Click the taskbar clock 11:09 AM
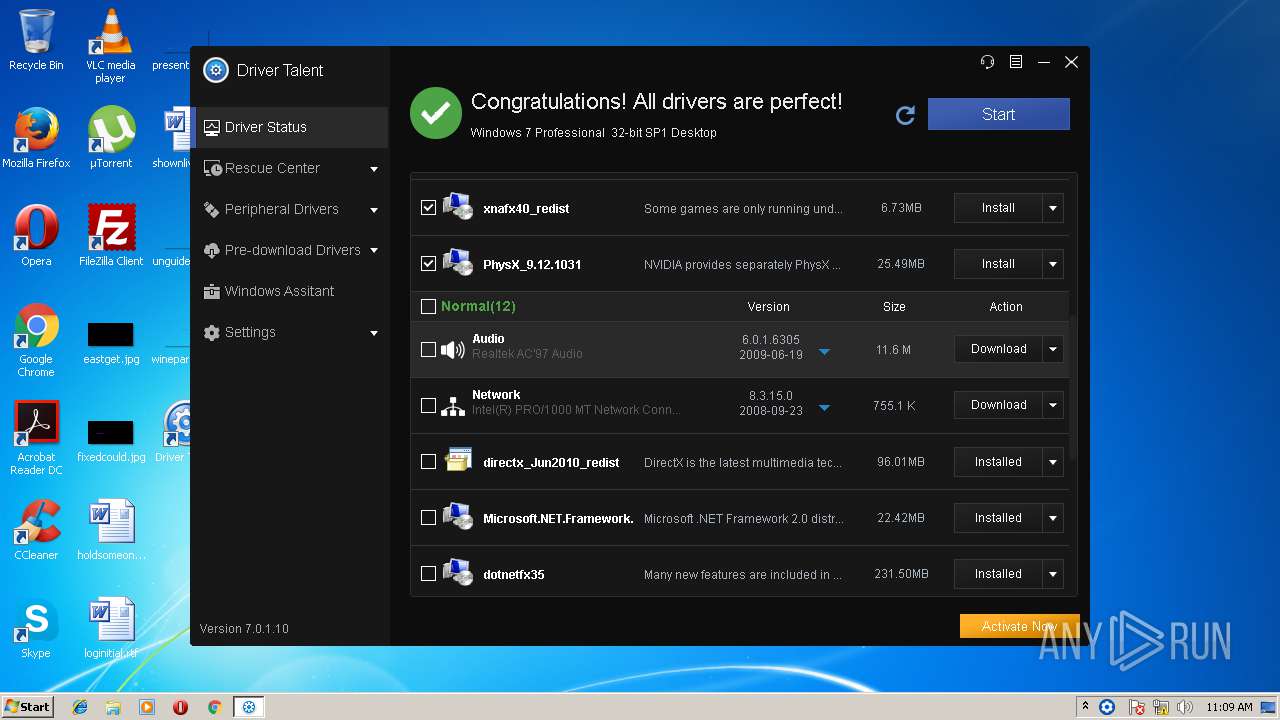Image resolution: width=1280 pixels, height=720 pixels. (x=1229, y=707)
